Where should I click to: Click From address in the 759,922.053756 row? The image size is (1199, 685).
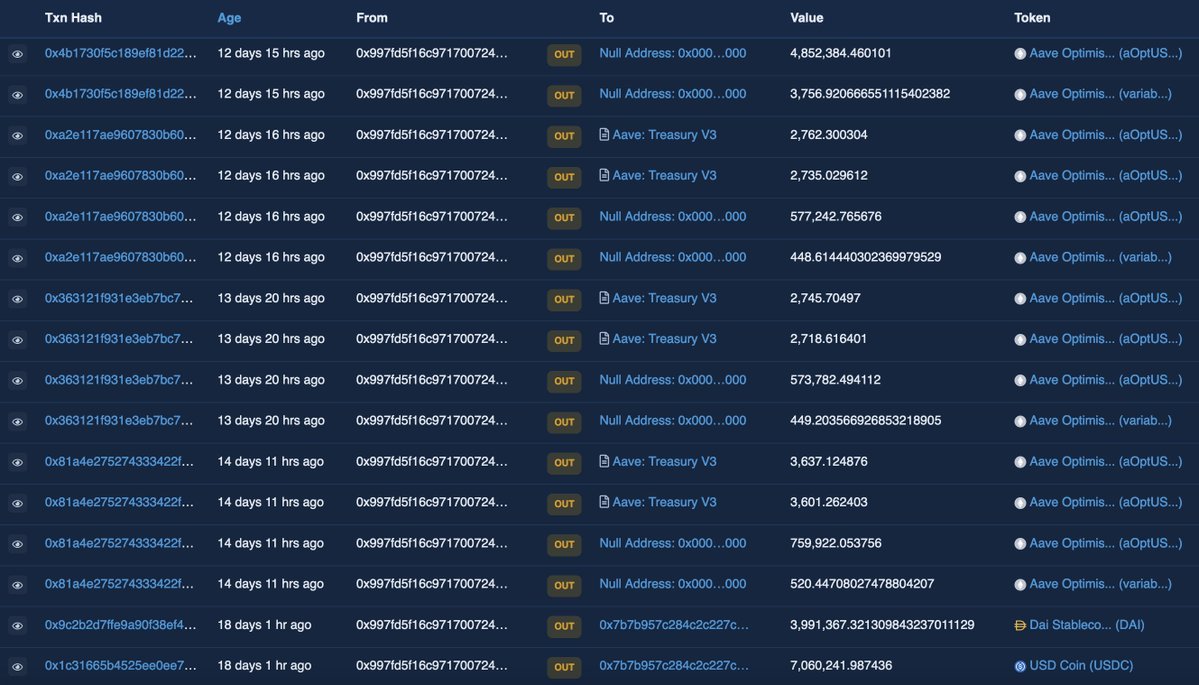(432, 544)
